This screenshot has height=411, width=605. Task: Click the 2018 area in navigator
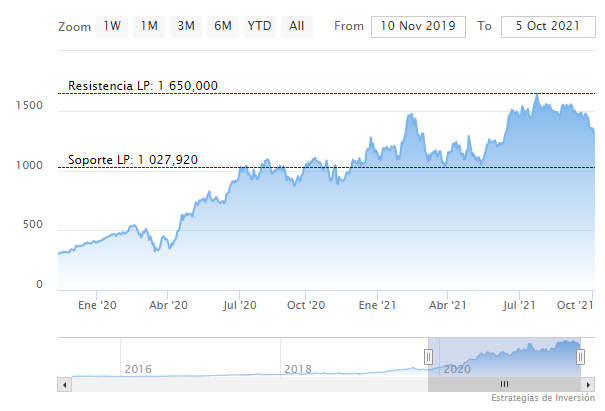(298, 369)
